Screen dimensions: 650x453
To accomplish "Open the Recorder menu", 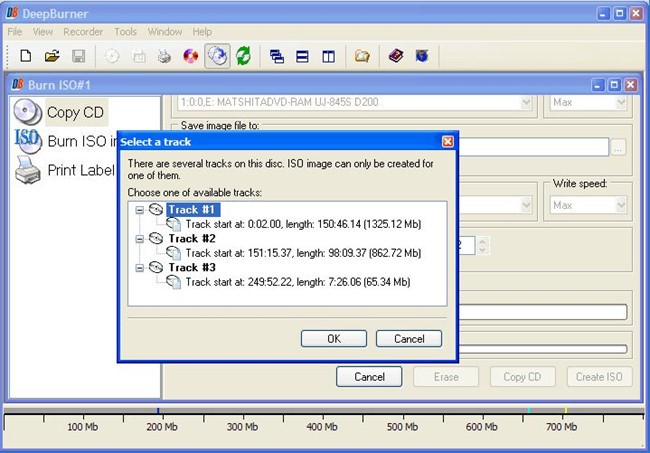I will [x=83, y=32].
